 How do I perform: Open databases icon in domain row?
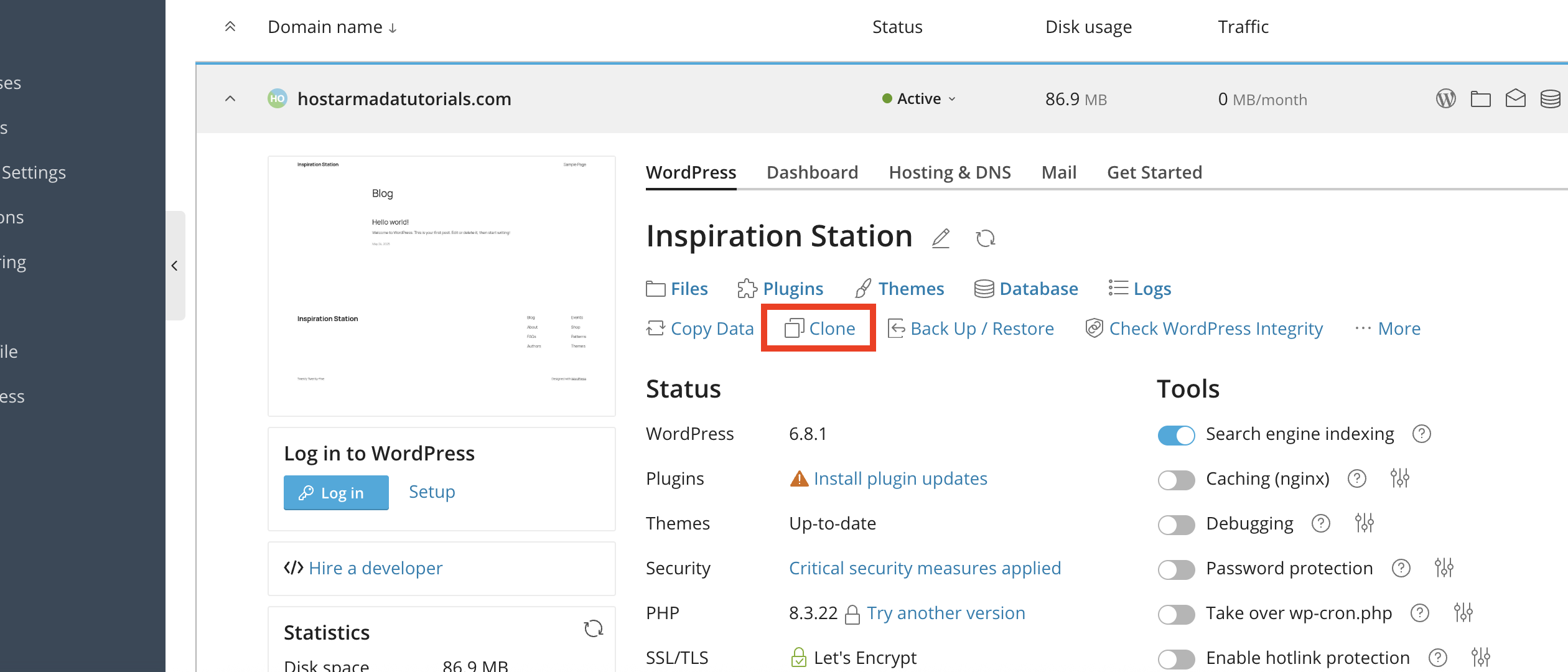click(x=1550, y=99)
